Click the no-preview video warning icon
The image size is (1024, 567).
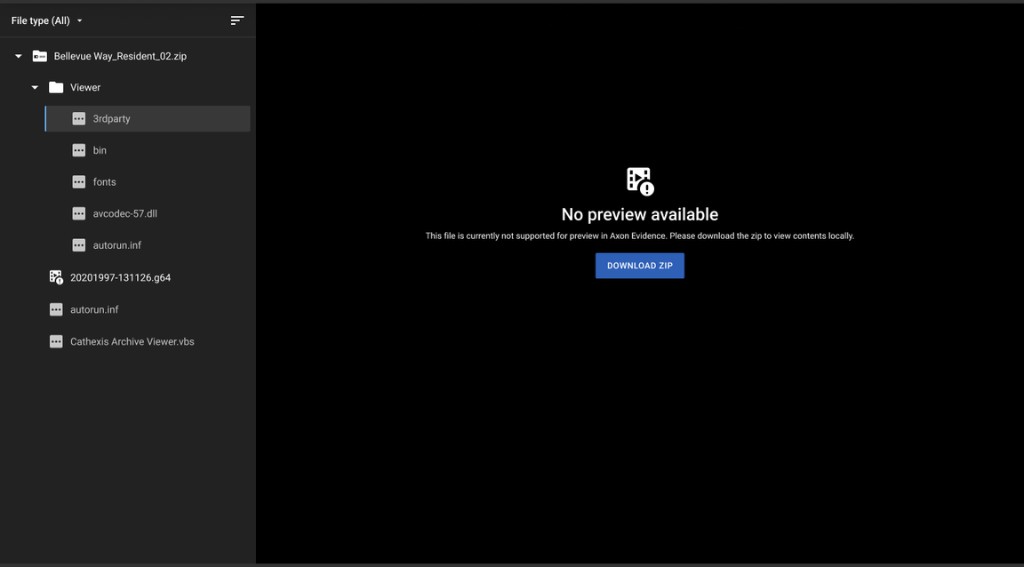[640, 181]
